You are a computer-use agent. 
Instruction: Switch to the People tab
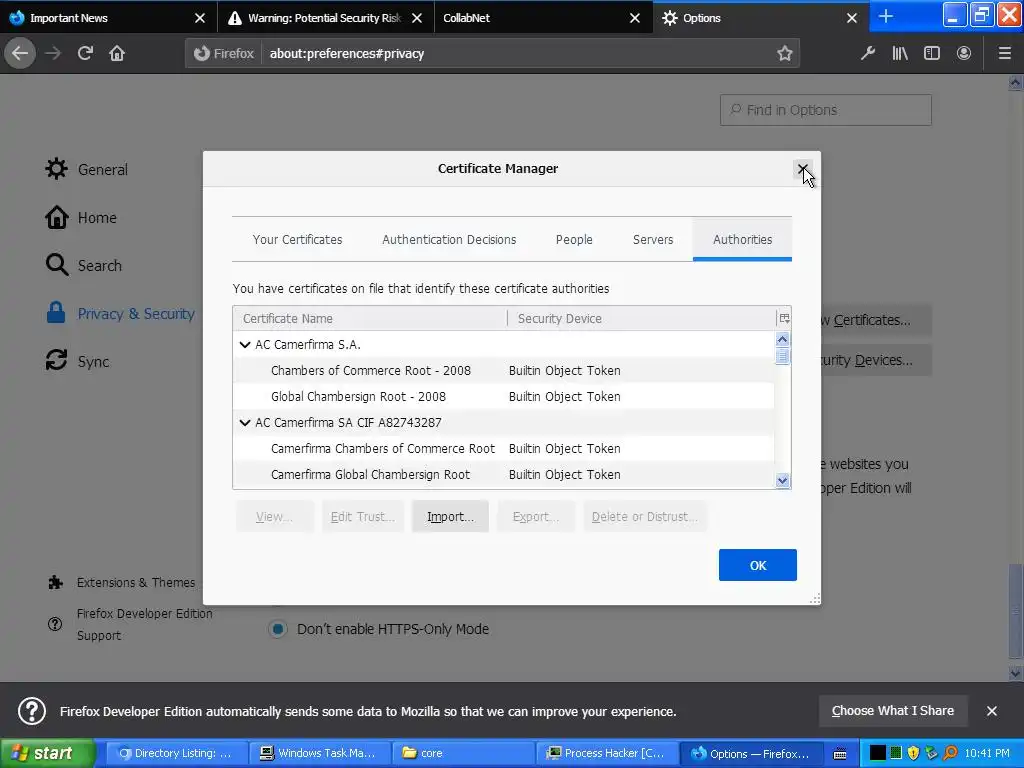click(574, 240)
